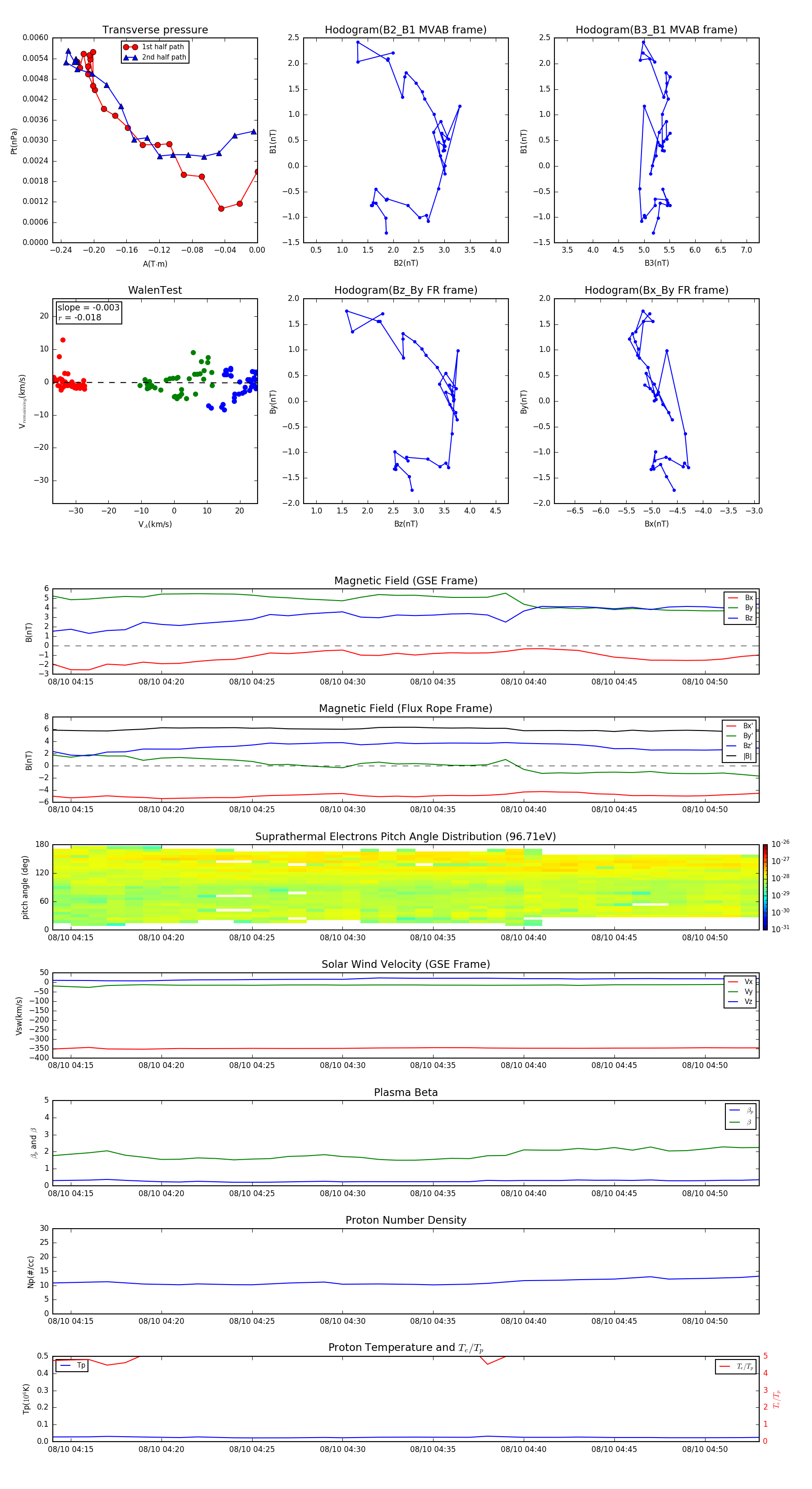The image size is (812, 1489).
Task: Select By' entry in Flux Rope legend
Action: pos(739,736)
